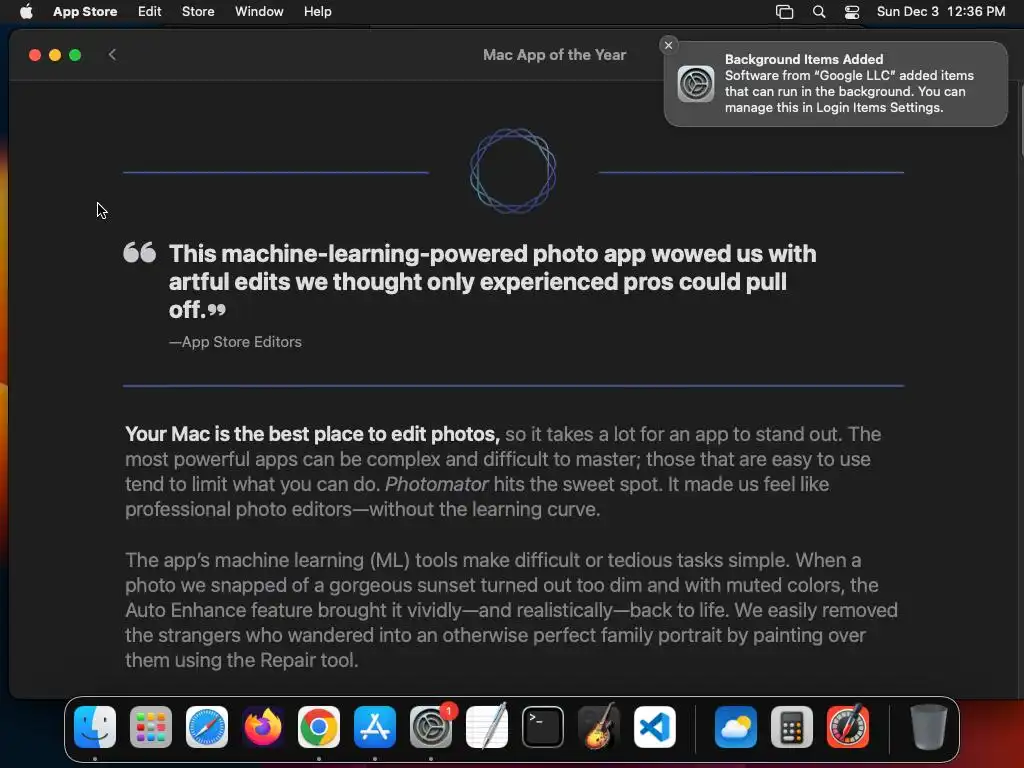The image size is (1024, 768).
Task: Close the App Store window with red button
Action: (35, 55)
